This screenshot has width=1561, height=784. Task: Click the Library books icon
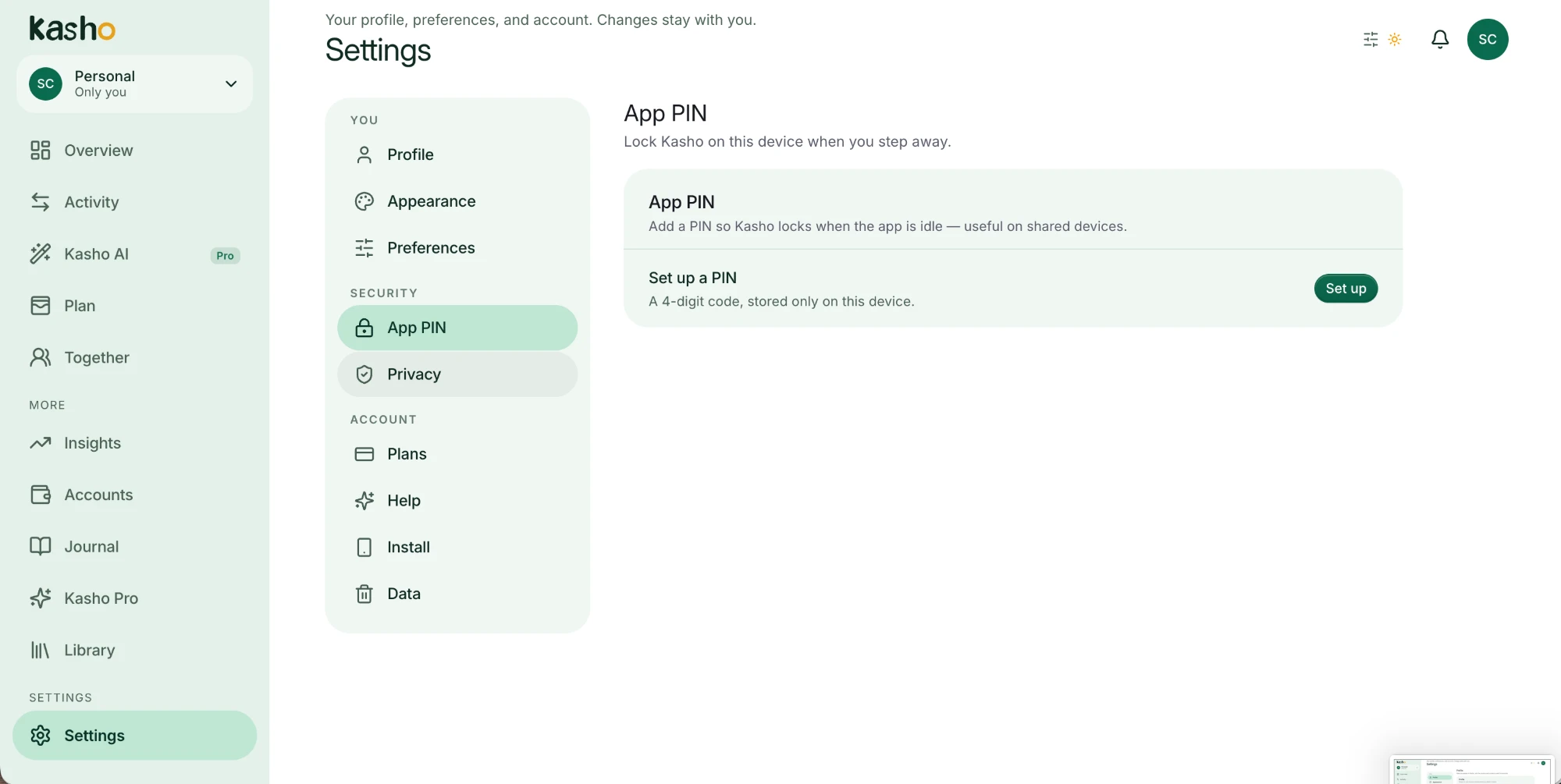[40, 650]
